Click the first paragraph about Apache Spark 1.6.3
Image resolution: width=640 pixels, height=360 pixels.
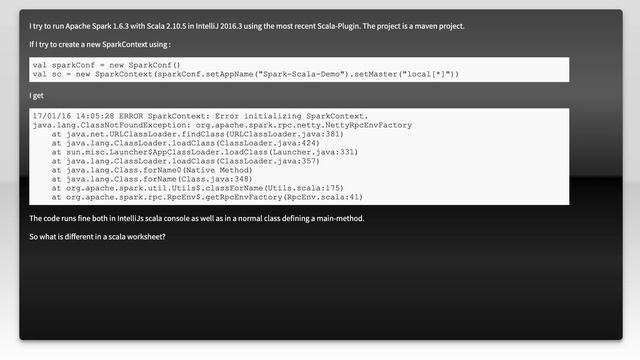[x=247, y=26]
